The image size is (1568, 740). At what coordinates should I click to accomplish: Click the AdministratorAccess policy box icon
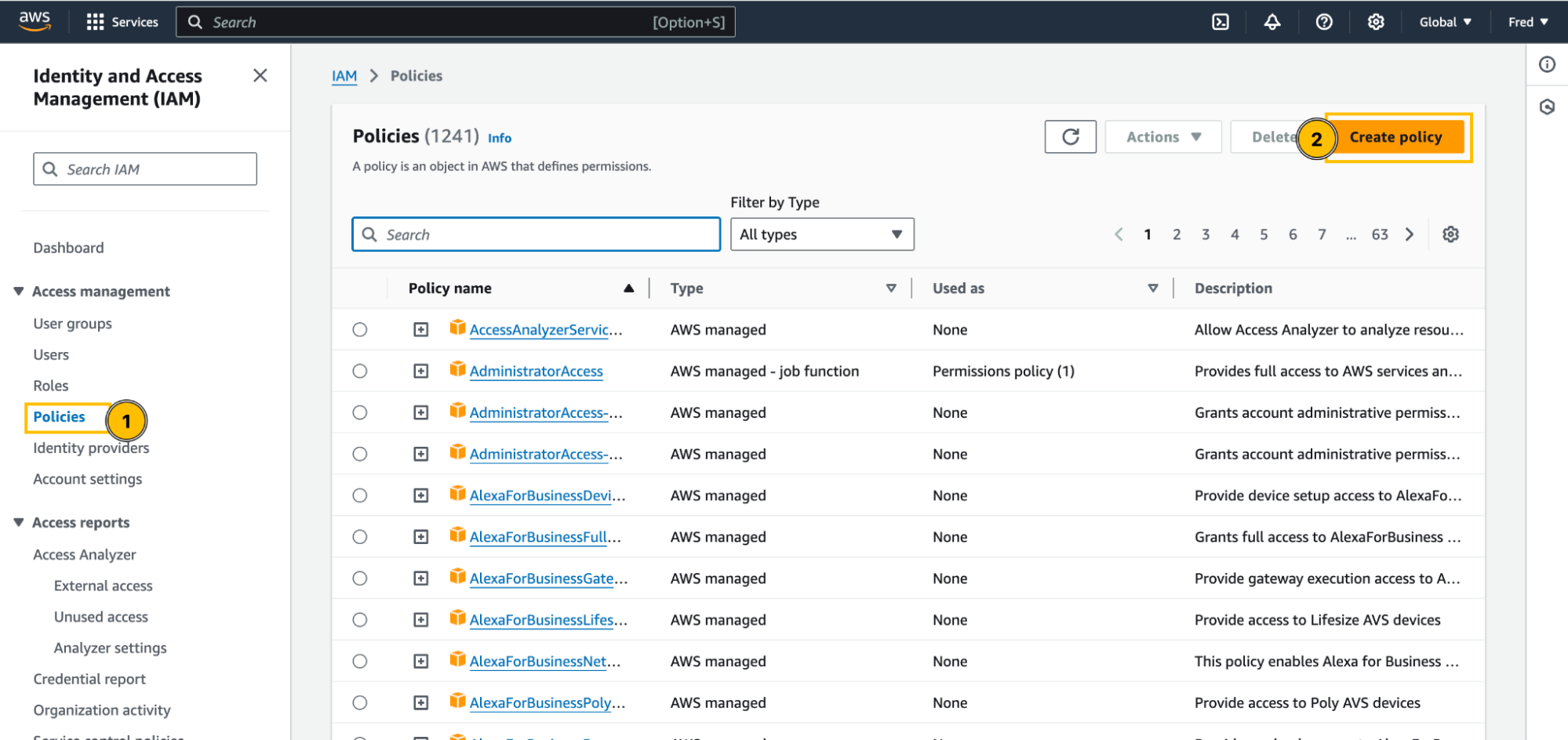point(457,369)
